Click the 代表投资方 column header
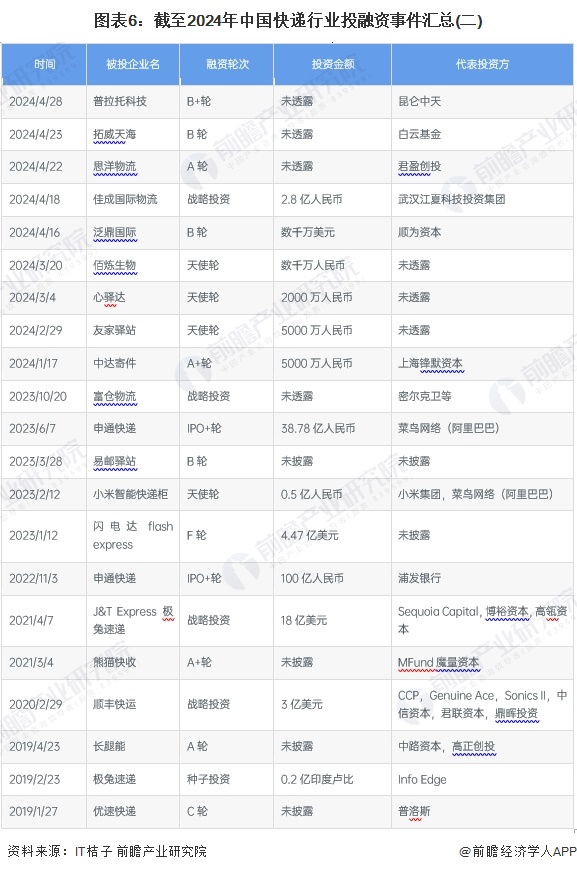This screenshot has height=872, width=577. click(482, 65)
